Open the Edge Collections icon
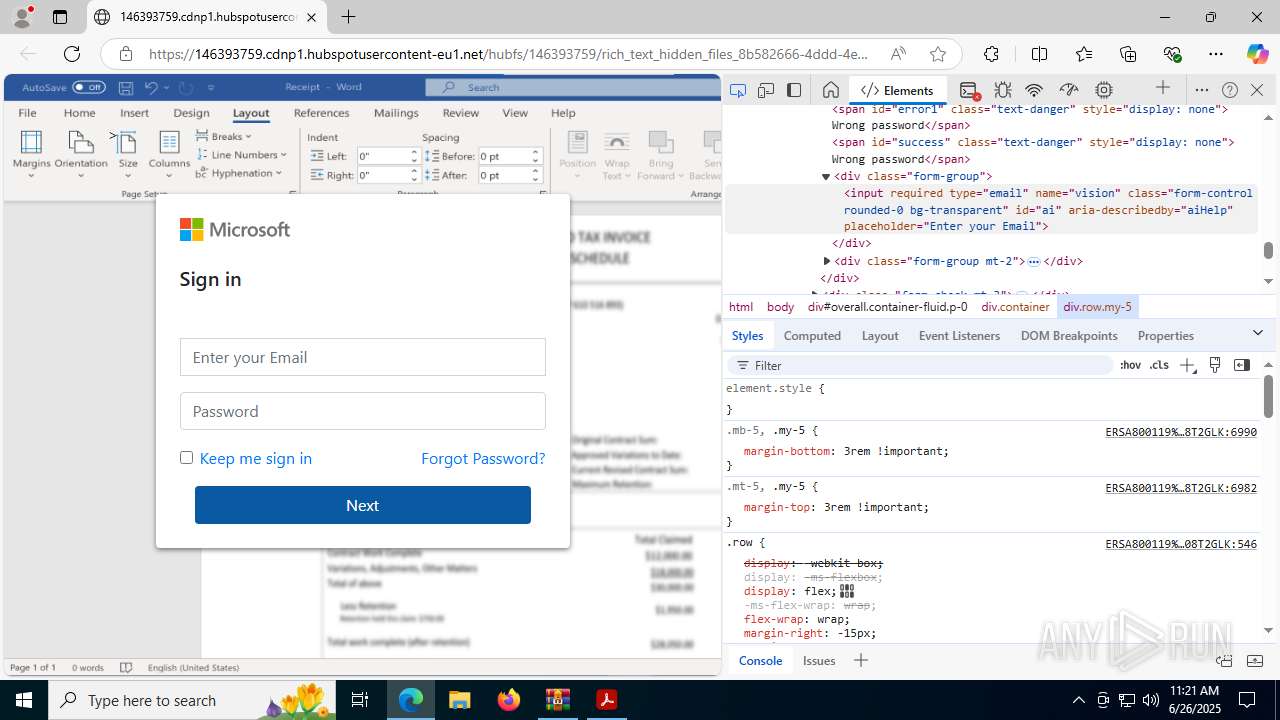The image size is (1280, 720). 1128,54
